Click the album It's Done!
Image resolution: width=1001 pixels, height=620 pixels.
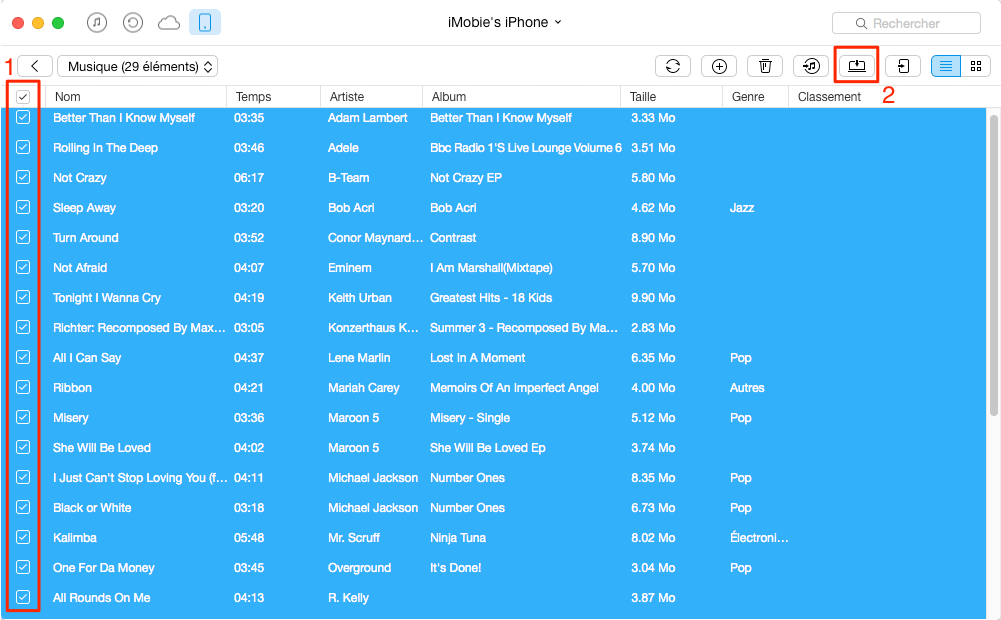click(456, 568)
